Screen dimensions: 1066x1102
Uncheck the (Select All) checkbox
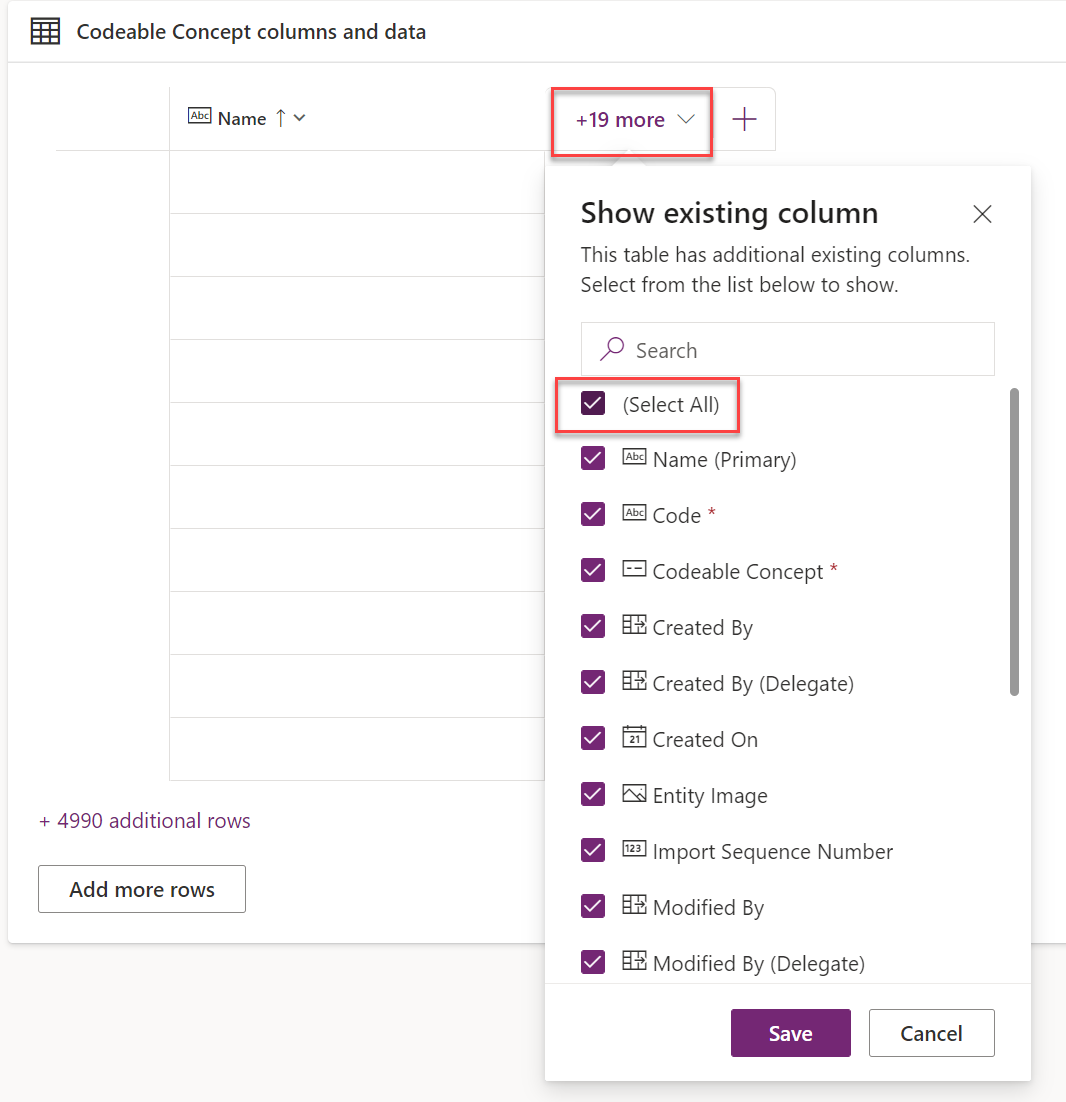(x=593, y=403)
